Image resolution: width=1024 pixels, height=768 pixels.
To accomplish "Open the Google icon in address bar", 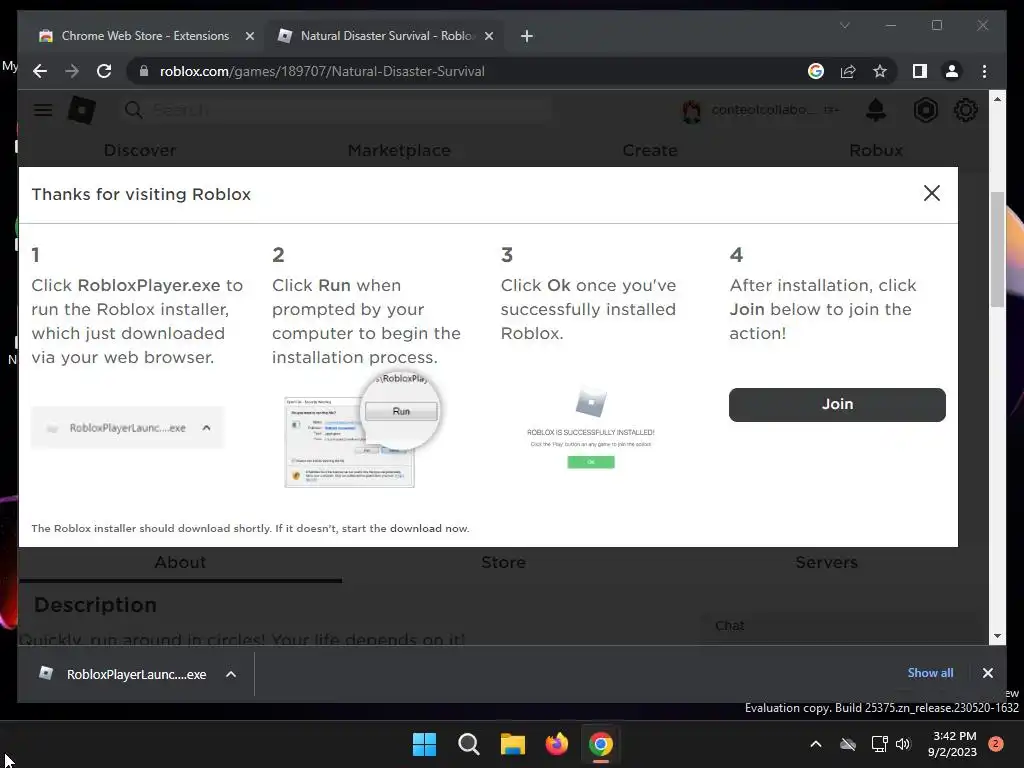I will 816,71.
